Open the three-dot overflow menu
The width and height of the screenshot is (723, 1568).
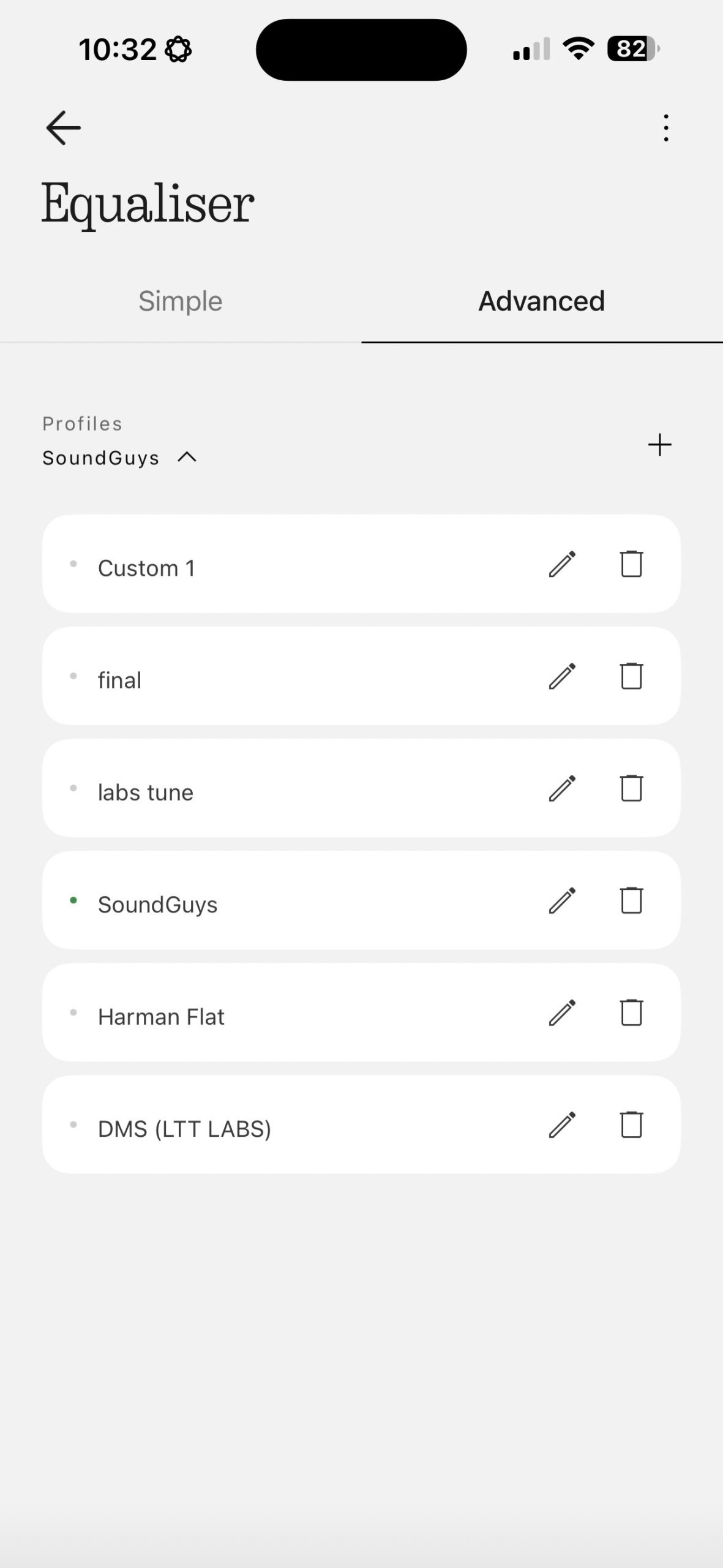665,128
